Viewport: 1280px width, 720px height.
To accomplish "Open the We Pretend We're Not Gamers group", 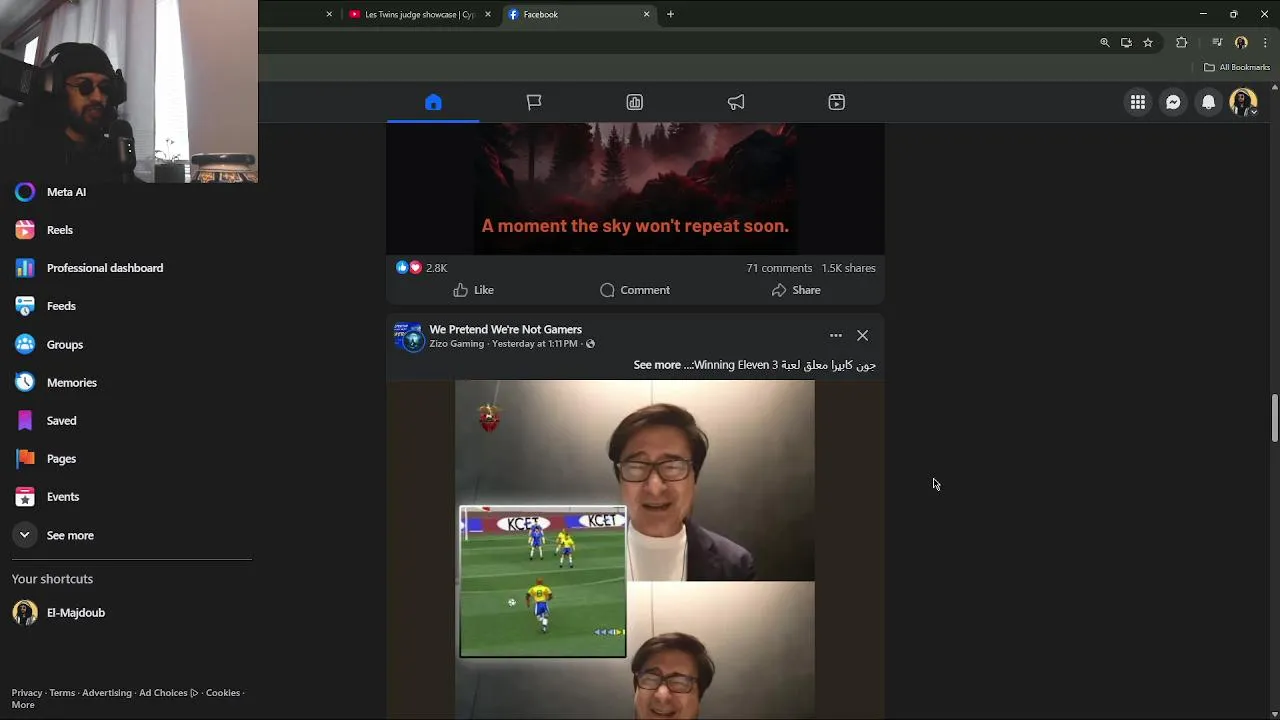I will pyautogui.click(x=505, y=329).
